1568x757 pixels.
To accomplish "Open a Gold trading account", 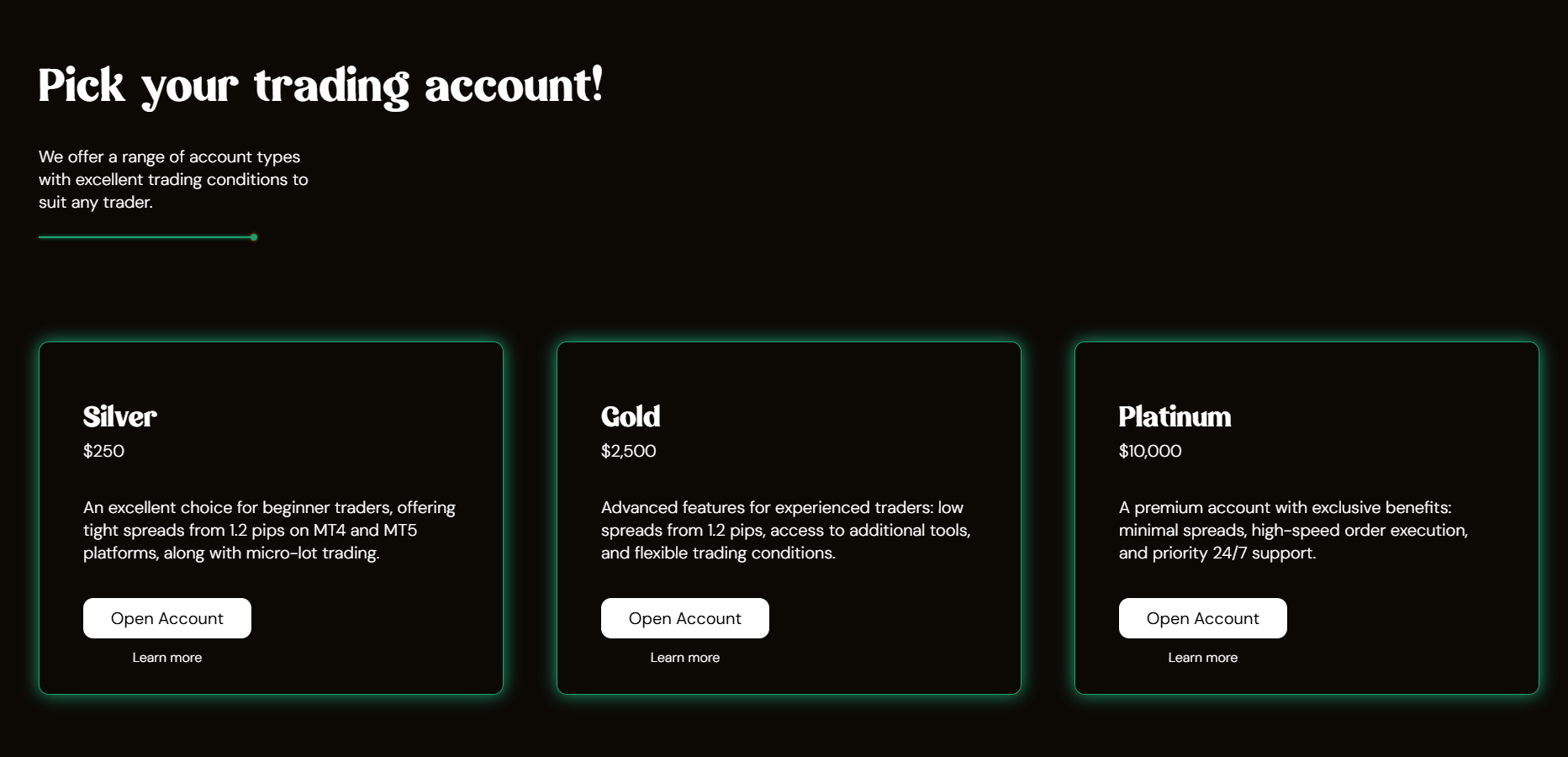I will pyautogui.click(x=684, y=618).
